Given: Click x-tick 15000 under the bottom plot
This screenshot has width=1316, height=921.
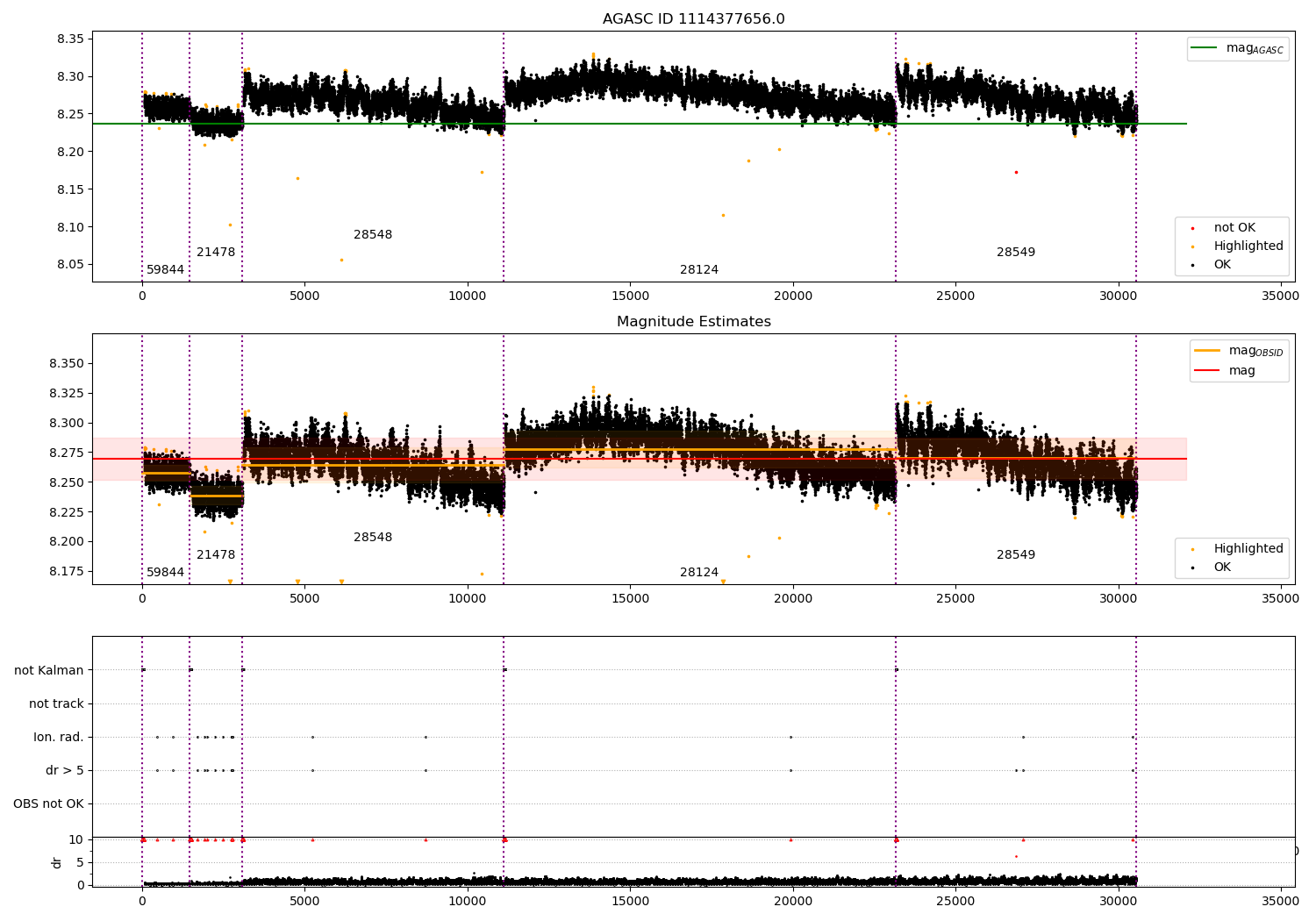Looking at the screenshot, I should pyautogui.click(x=630, y=901).
